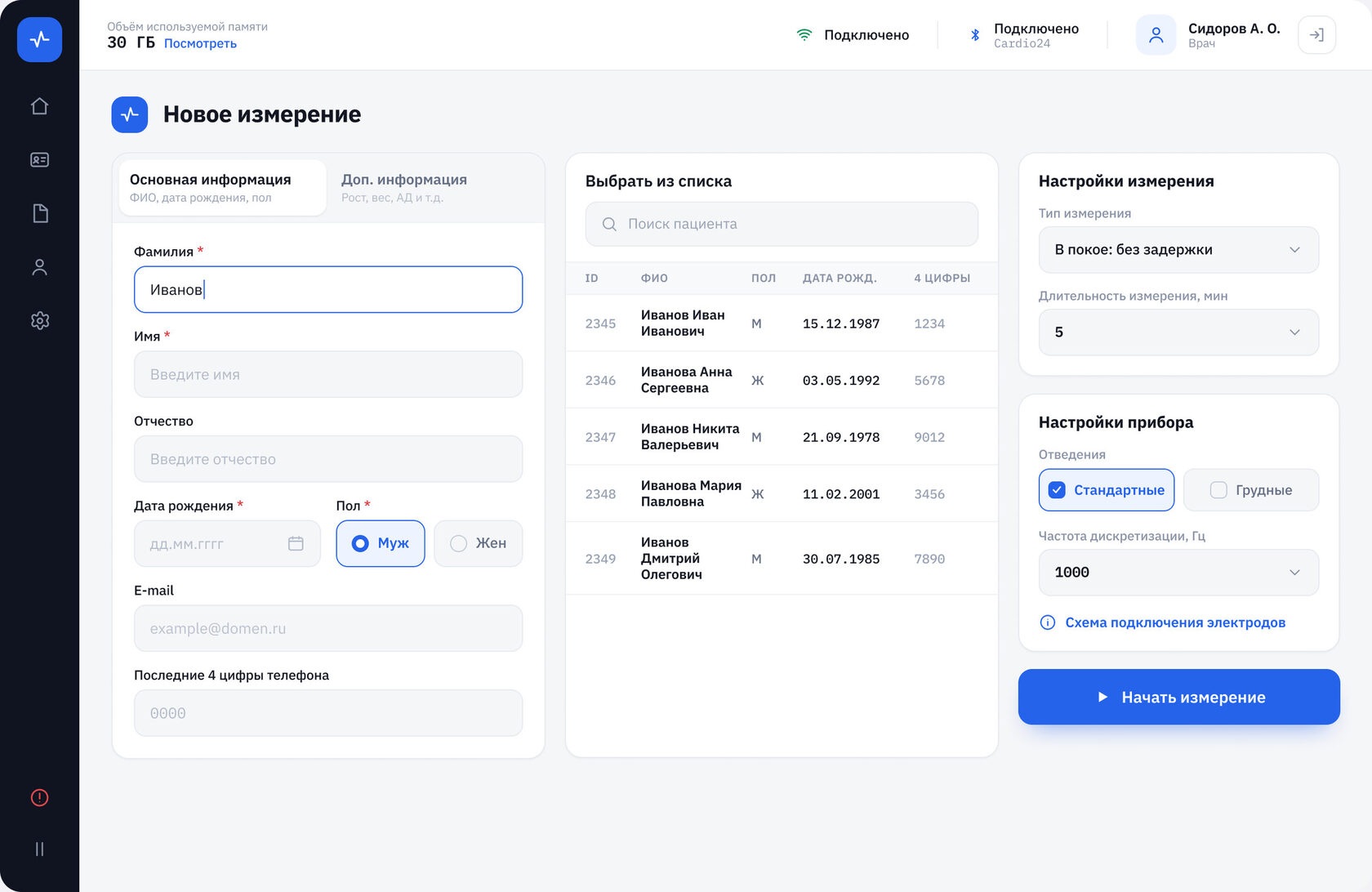Open the Длительность измерения dropdown
The width and height of the screenshot is (1372, 892).
pos(1178,332)
